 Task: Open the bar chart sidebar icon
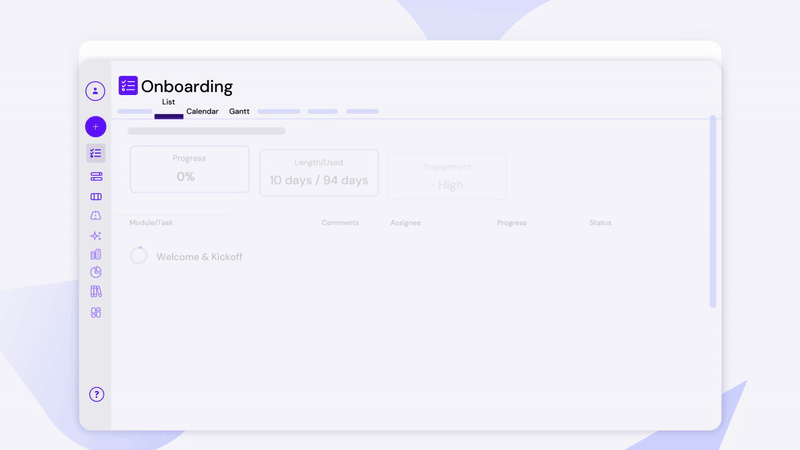click(96, 254)
